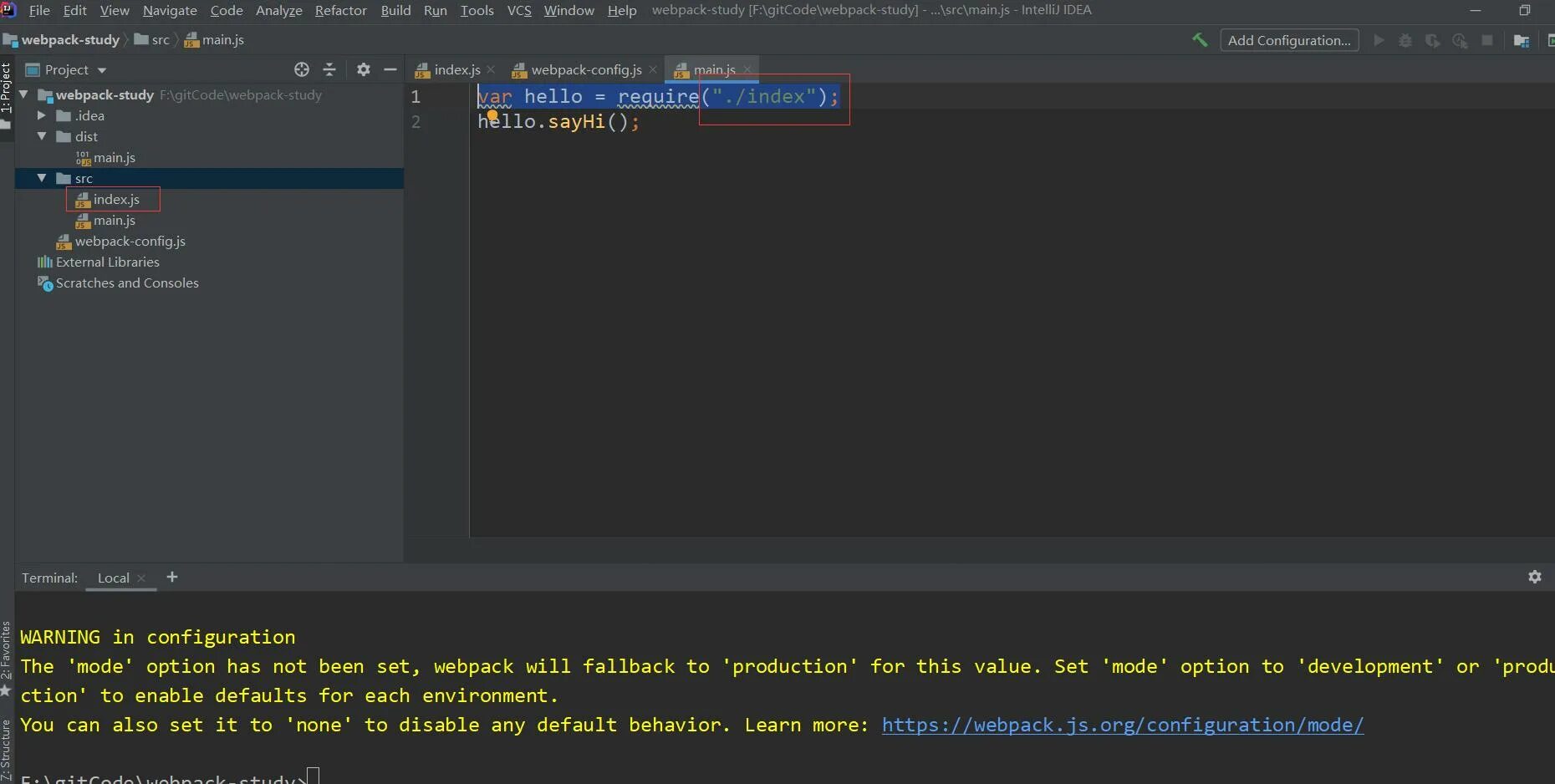Click line number 2 in the gutter
Screen dimensions: 1555x784
(x=416, y=122)
